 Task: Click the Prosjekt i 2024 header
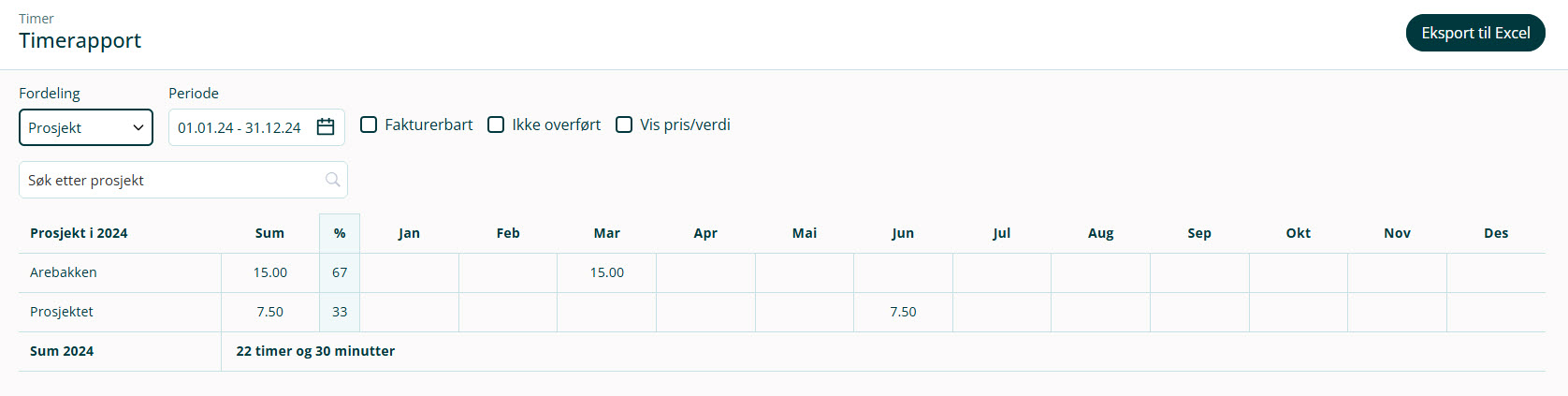(79, 233)
